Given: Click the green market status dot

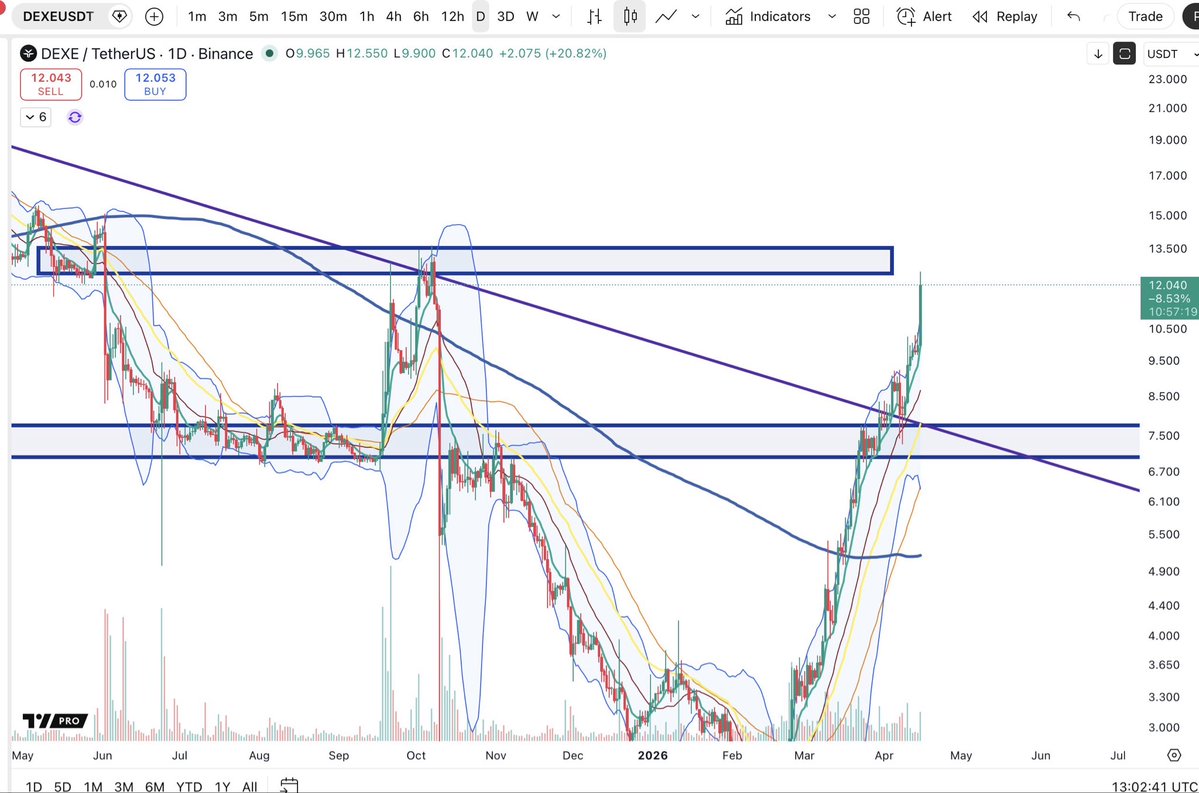Looking at the screenshot, I should pos(269,53).
